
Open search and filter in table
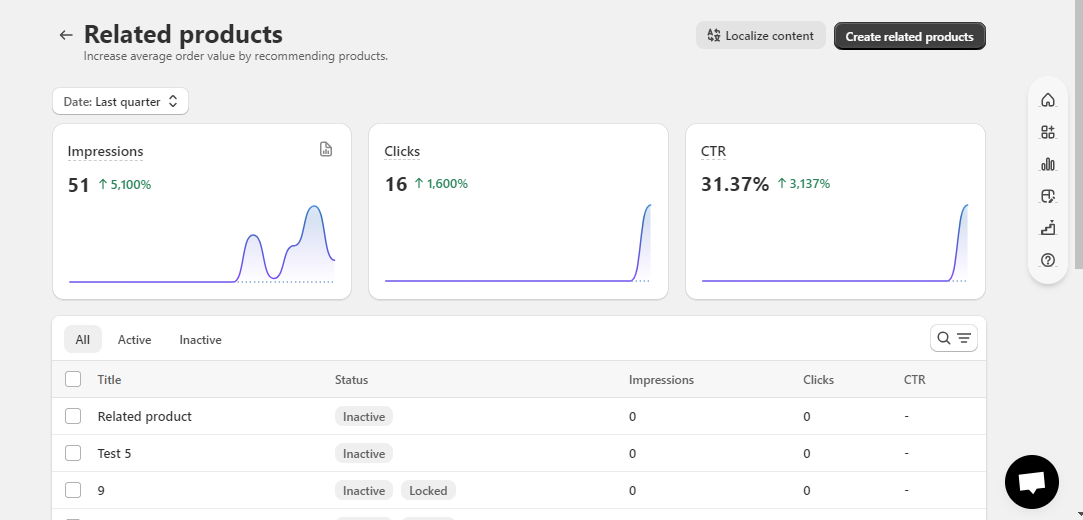tap(953, 338)
